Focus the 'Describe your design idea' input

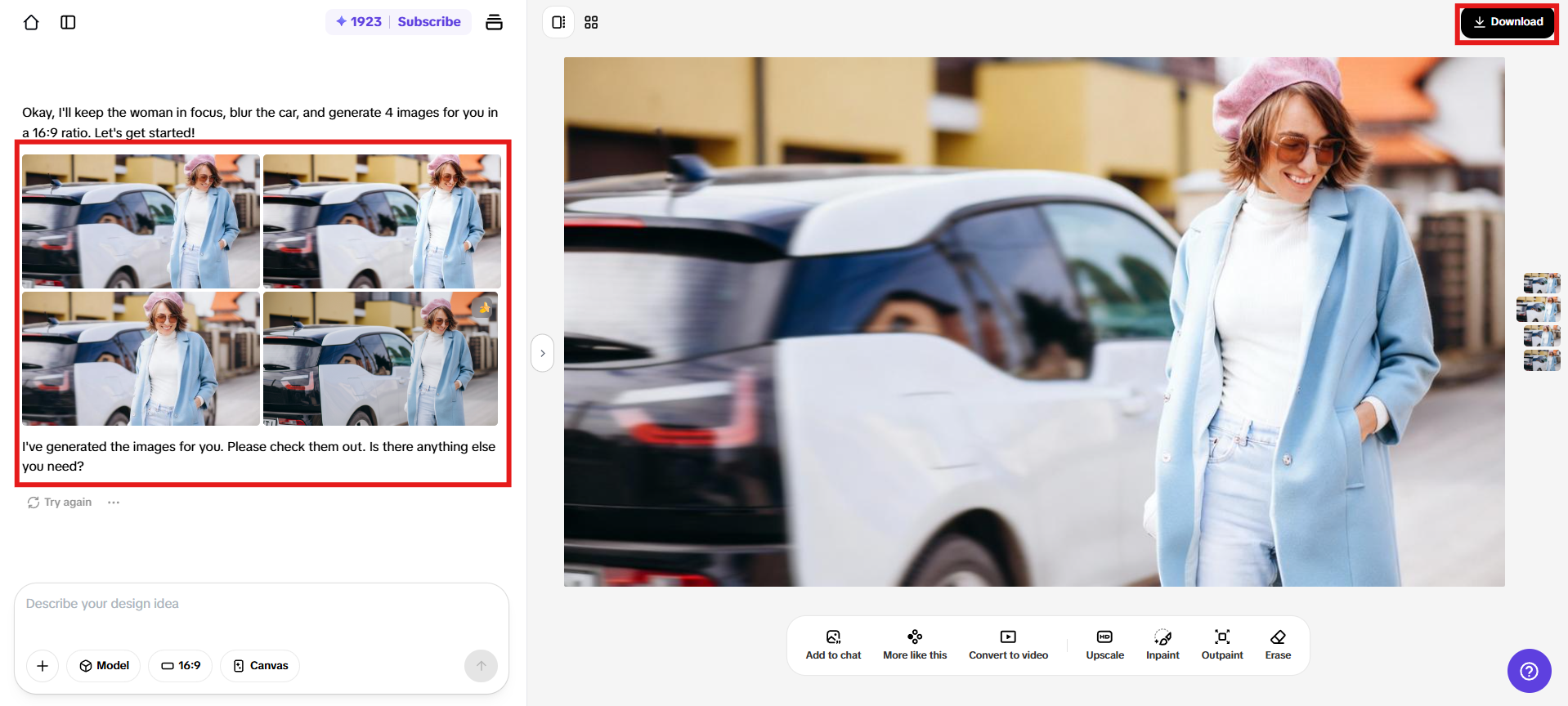pos(262,604)
